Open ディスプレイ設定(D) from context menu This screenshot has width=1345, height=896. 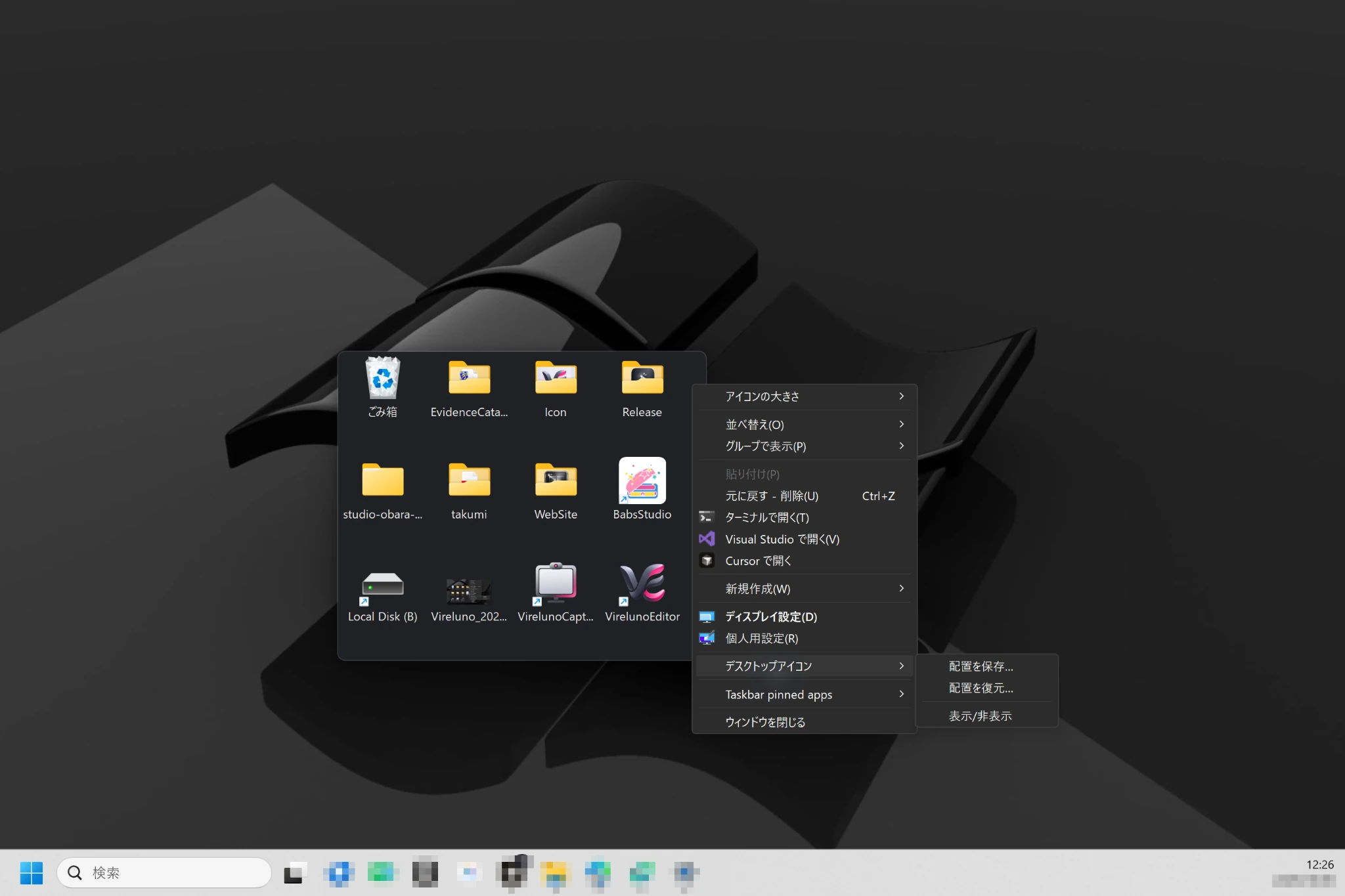click(x=805, y=617)
